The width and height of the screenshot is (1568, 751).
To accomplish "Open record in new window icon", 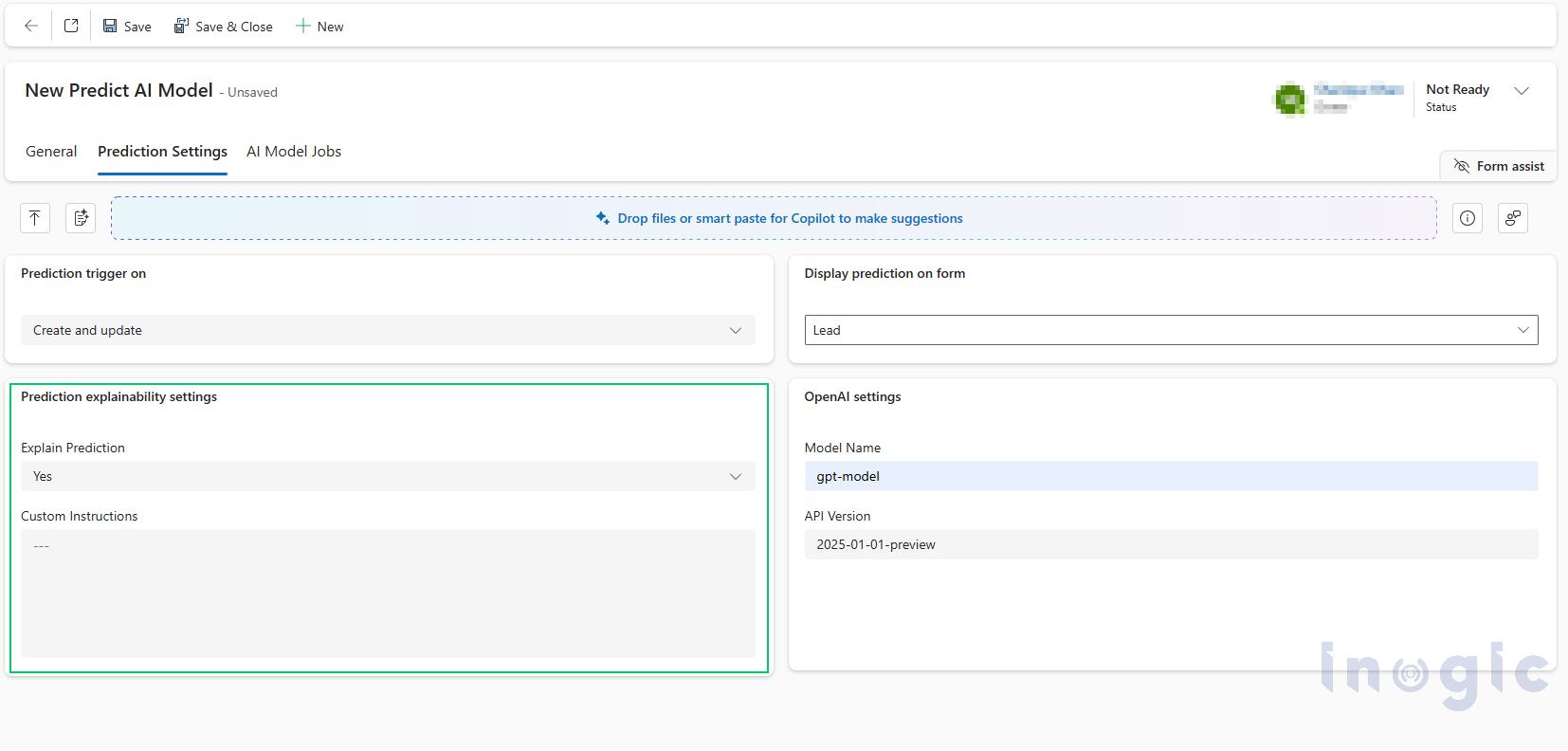I will click(71, 27).
